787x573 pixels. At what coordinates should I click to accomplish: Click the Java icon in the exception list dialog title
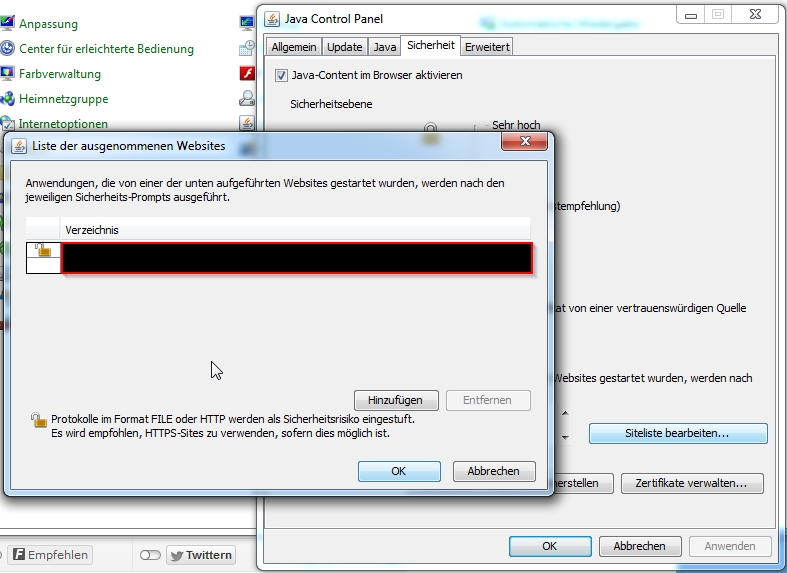tap(19, 146)
